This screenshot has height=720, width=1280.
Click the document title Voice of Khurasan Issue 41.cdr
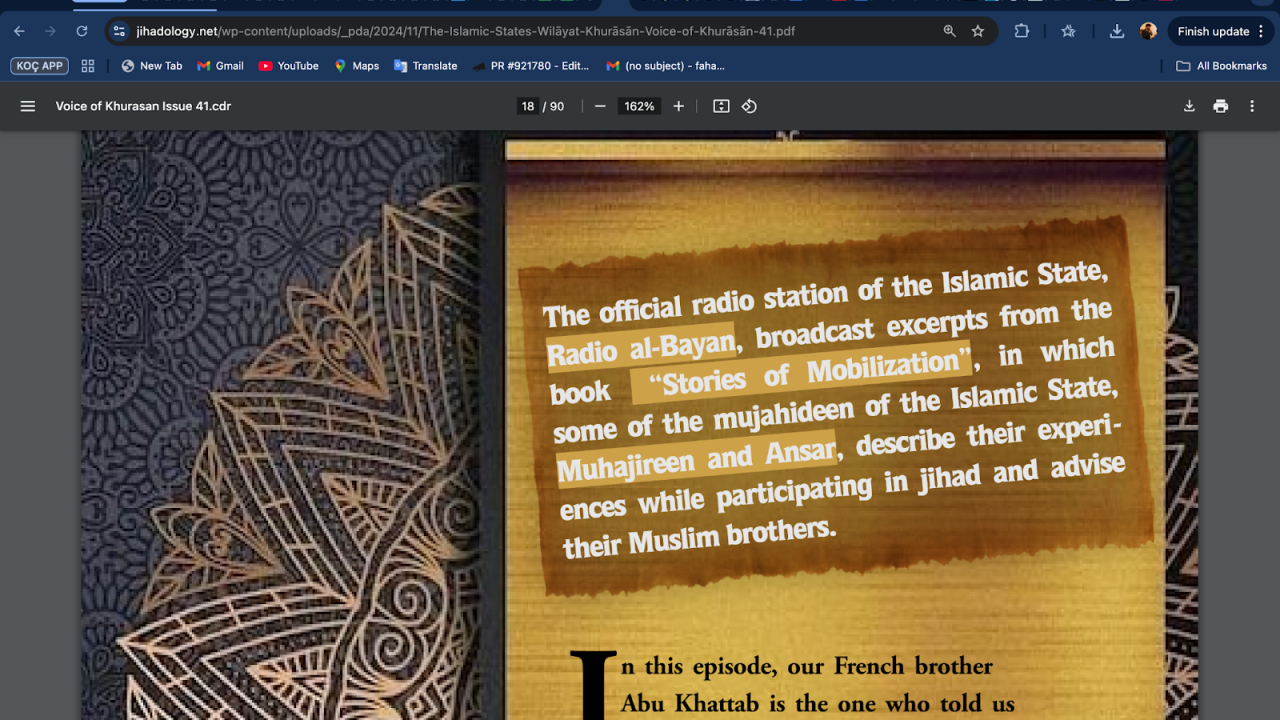[x=143, y=106]
